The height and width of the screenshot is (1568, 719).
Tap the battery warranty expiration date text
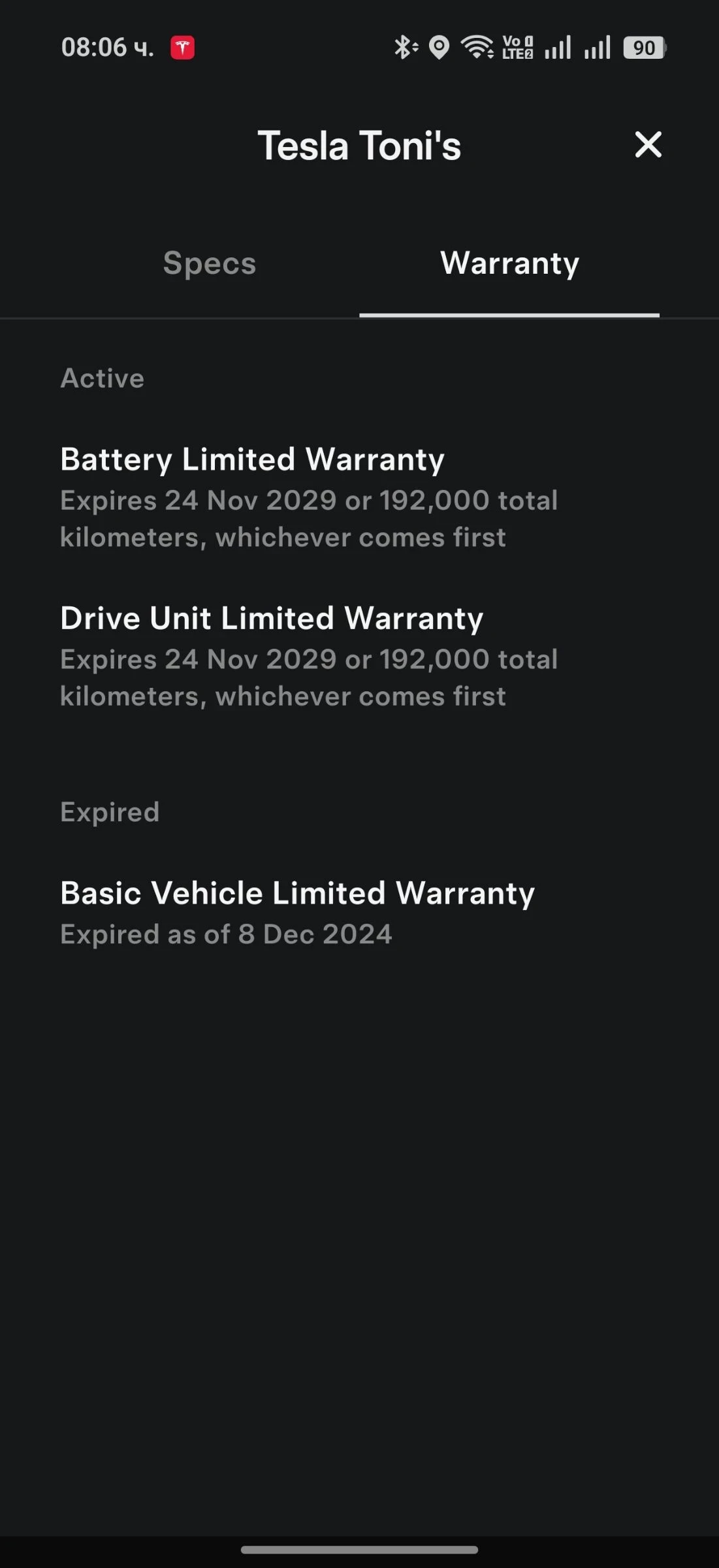click(x=309, y=518)
